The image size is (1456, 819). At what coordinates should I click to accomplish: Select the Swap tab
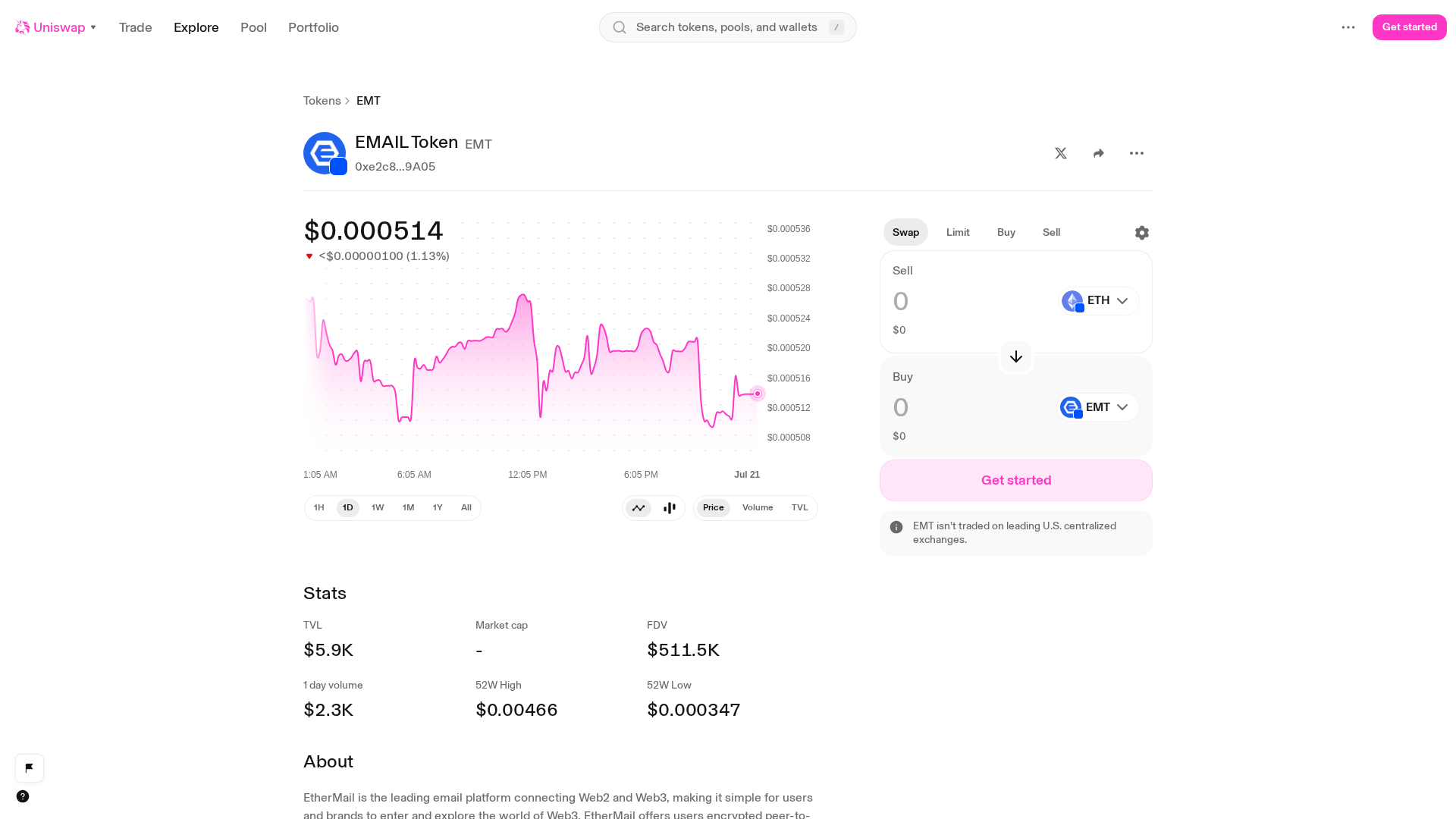(905, 232)
